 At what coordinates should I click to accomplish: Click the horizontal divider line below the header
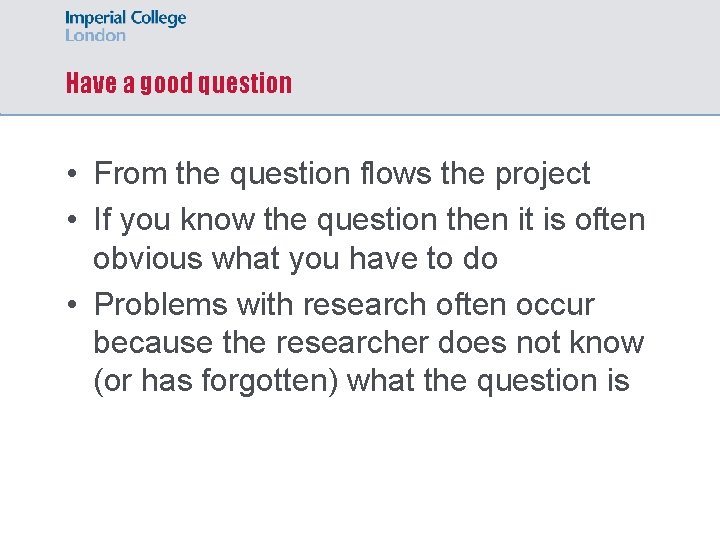(x=360, y=114)
